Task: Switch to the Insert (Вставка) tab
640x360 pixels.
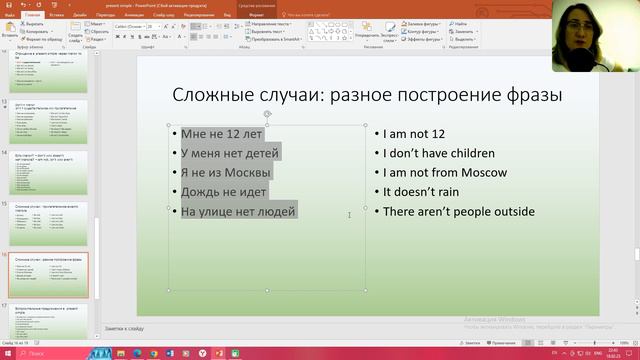Action: coord(56,15)
